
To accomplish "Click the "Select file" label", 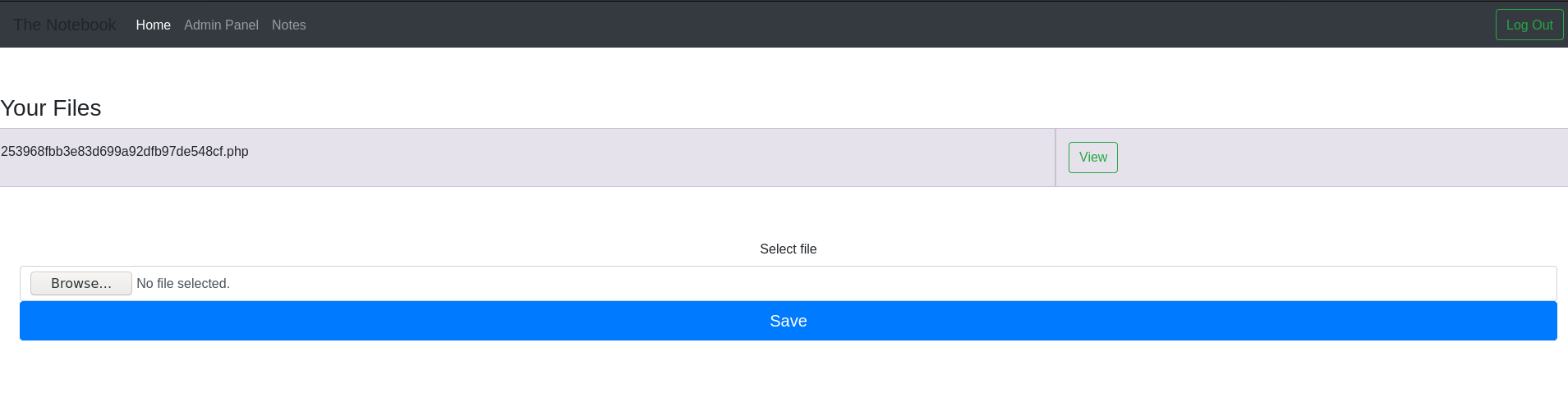I will coord(788,249).
